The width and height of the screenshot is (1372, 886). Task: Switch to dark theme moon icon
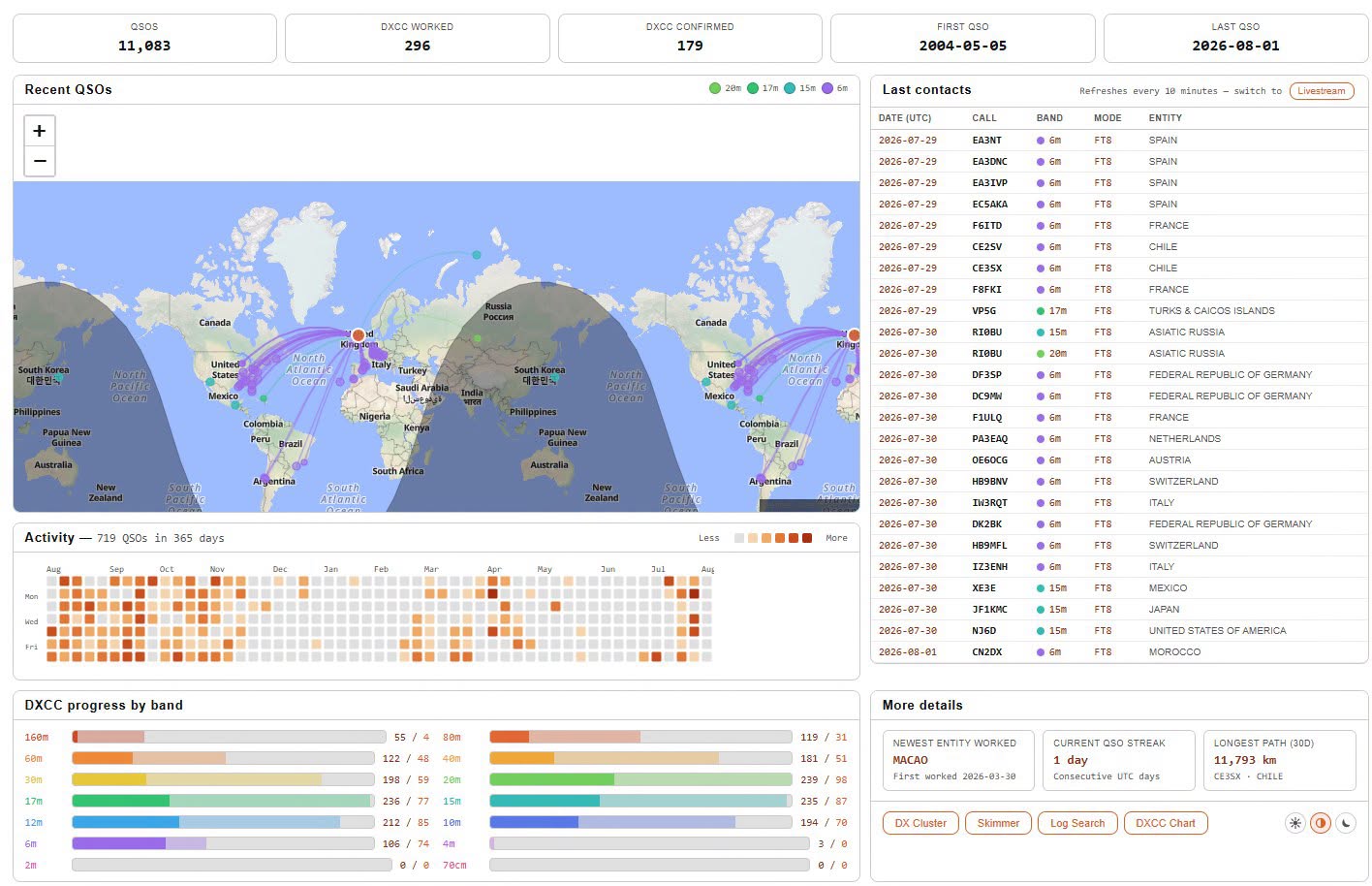(1346, 823)
